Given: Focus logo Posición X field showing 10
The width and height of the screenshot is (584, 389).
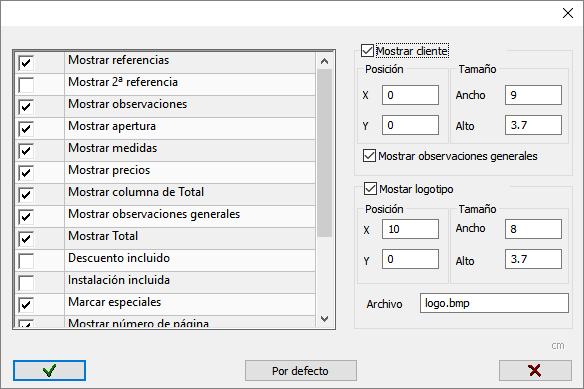Looking at the screenshot, I should (410, 229).
